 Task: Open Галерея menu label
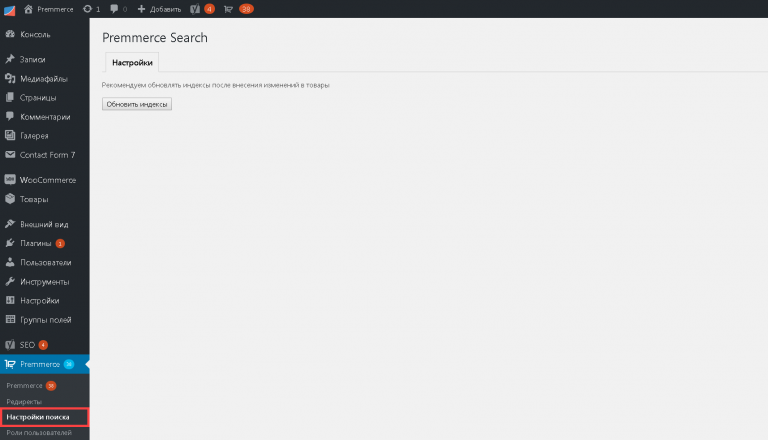[34, 136]
